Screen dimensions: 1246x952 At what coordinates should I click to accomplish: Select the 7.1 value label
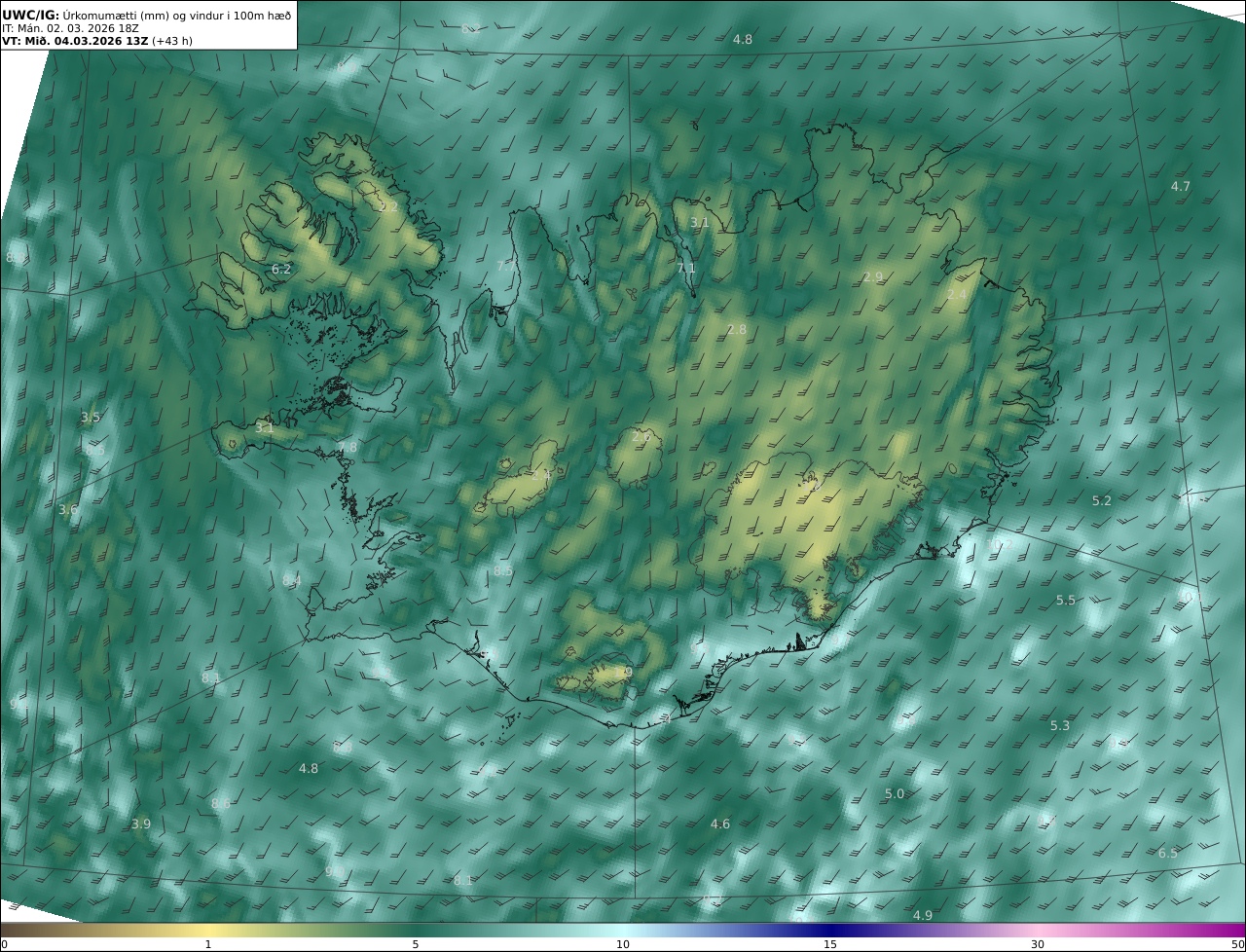pos(686,268)
